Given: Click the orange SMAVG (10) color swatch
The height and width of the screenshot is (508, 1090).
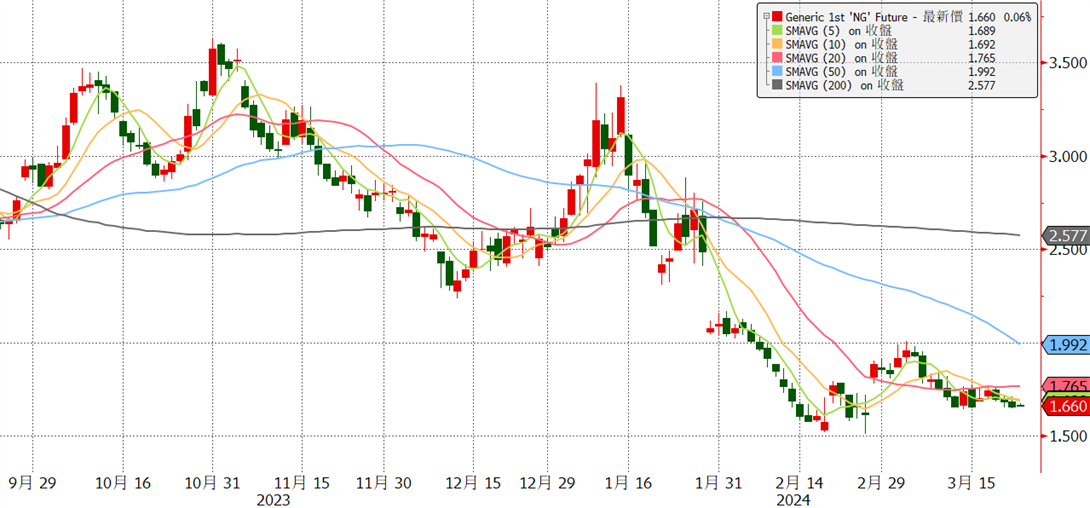Looking at the screenshot, I should pos(778,44).
